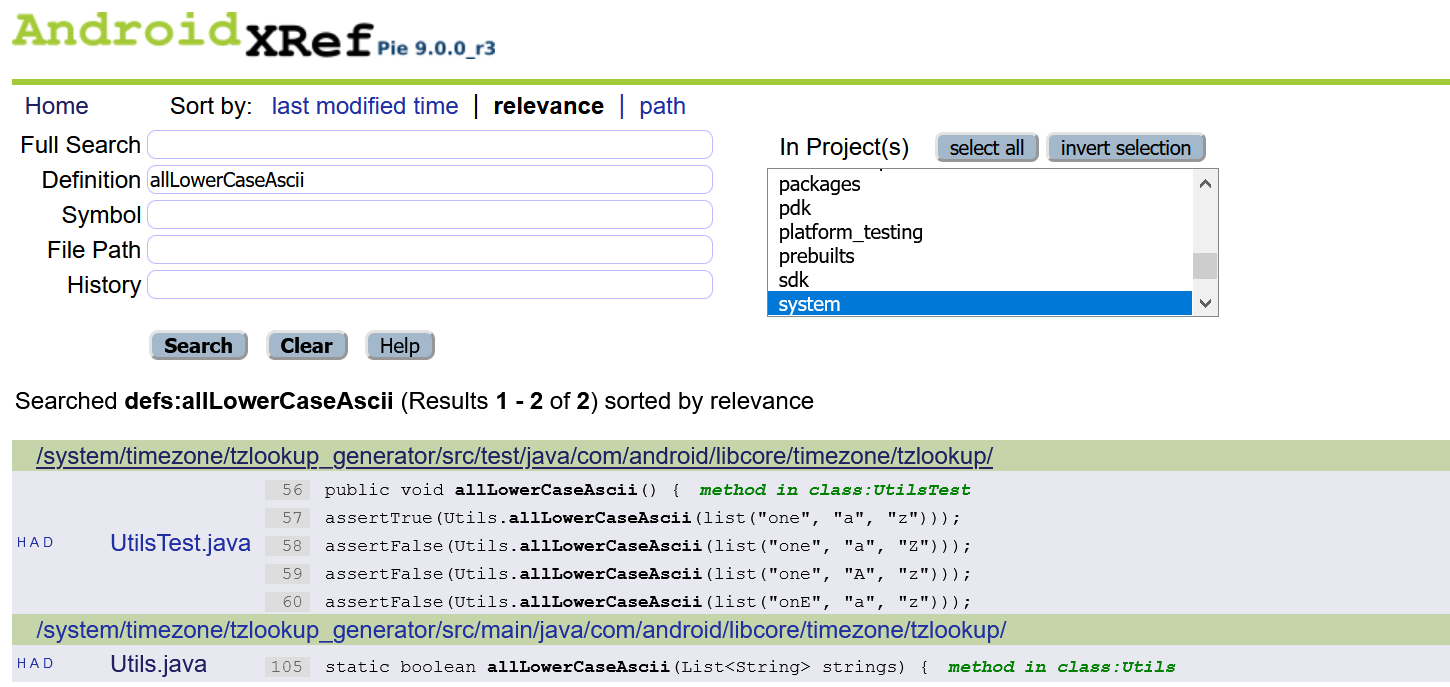Open the Utils.java file link
Viewport: 1450px width, 687px height.
pos(158,664)
